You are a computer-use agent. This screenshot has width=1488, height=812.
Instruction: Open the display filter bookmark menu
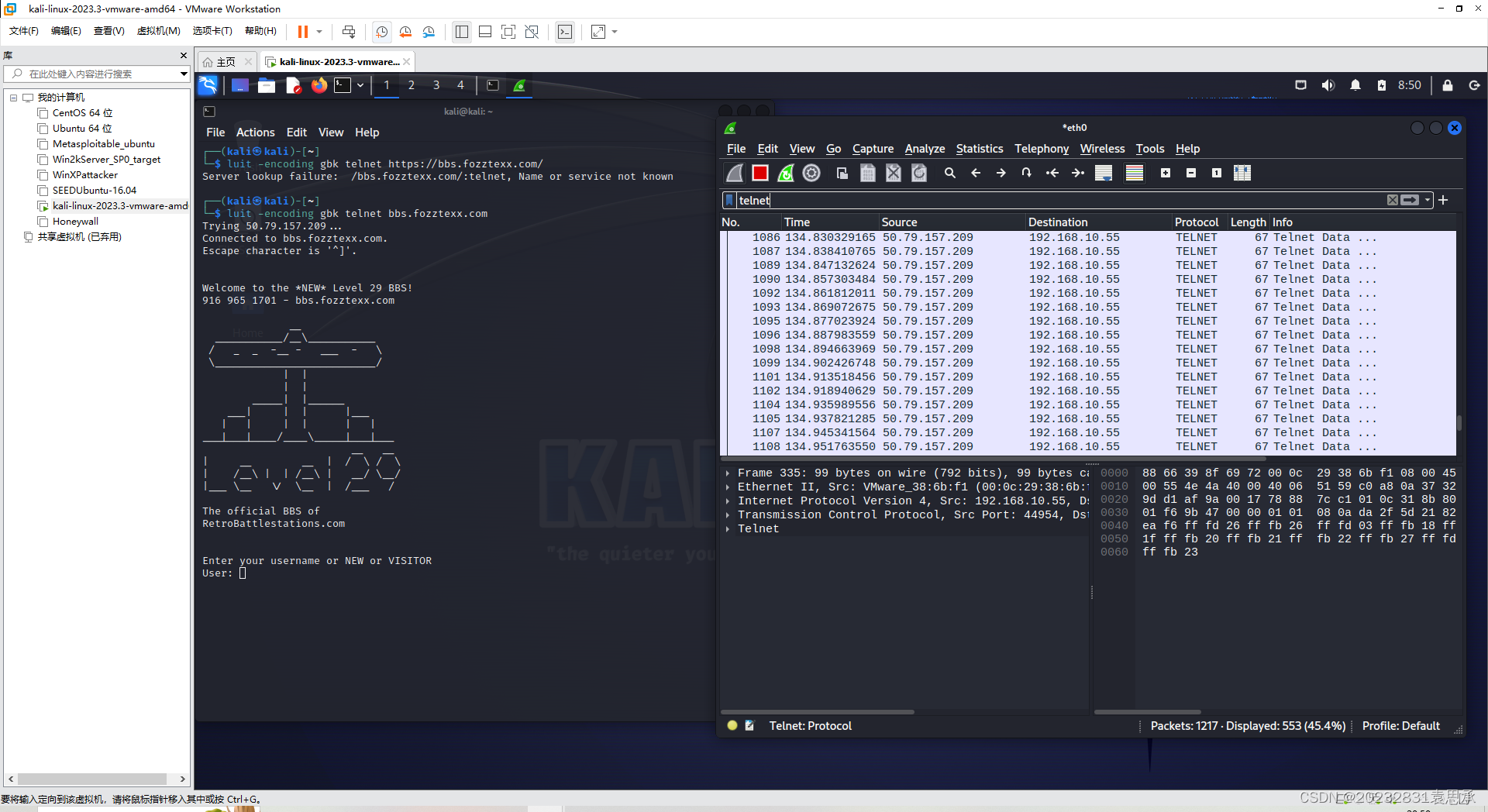(729, 200)
